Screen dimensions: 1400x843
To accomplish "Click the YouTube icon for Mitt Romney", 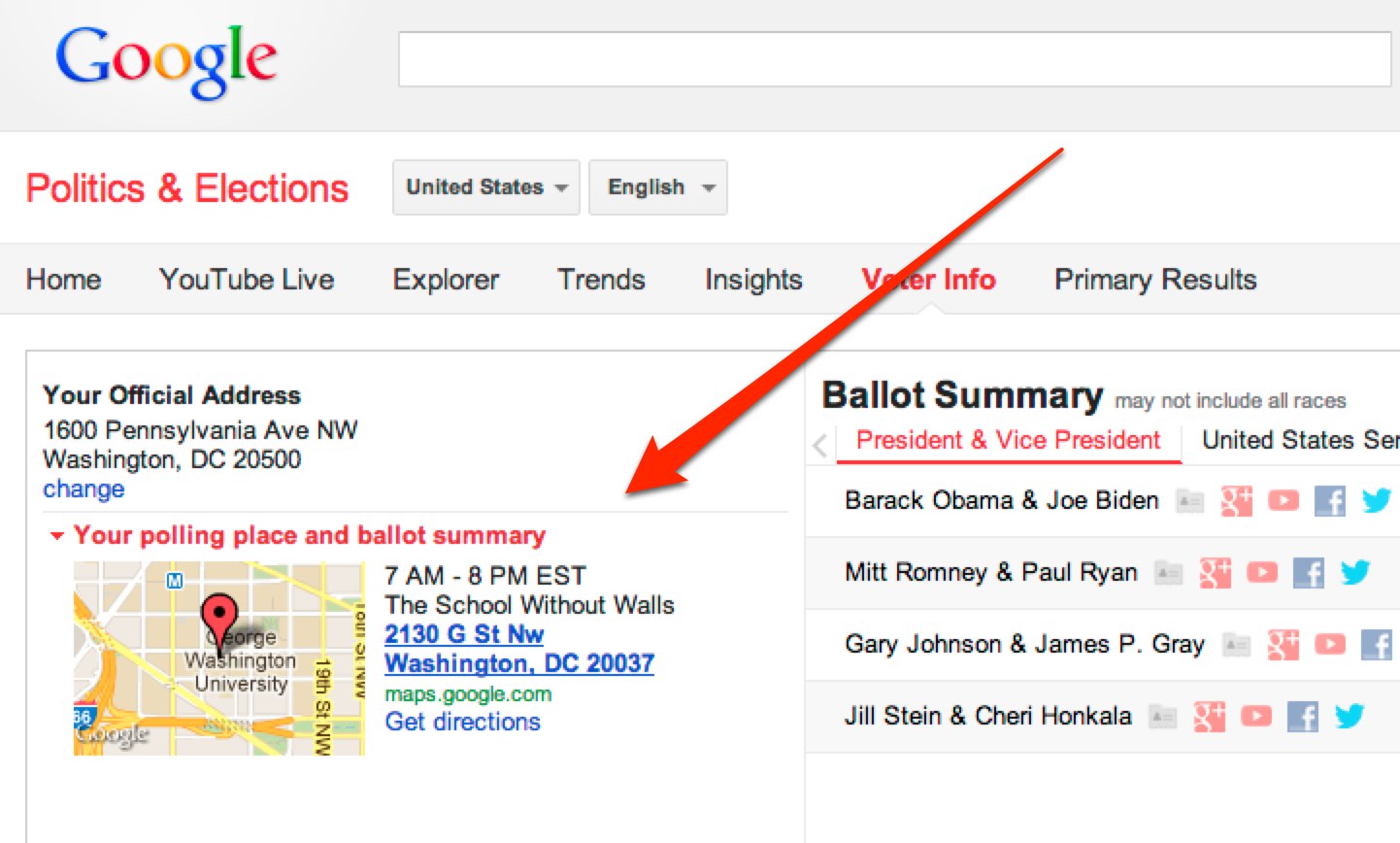I will click(1262, 572).
